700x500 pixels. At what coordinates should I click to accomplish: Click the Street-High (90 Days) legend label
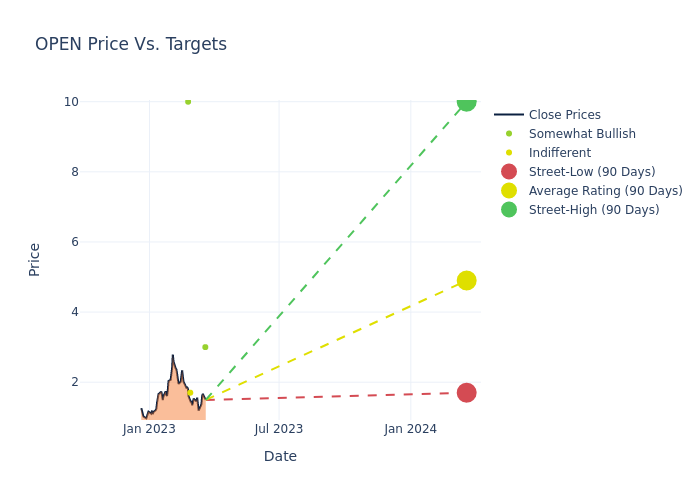pyautogui.click(x=593, y=210)
